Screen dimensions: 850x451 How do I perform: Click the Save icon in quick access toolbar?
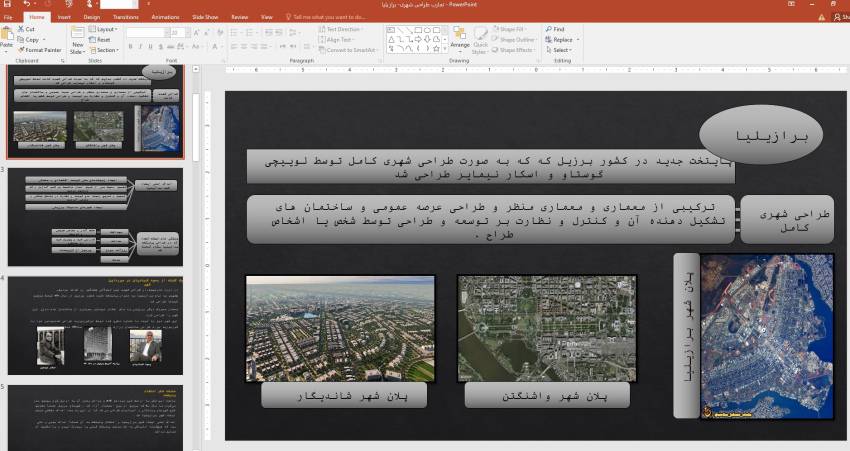pos(6,5)
